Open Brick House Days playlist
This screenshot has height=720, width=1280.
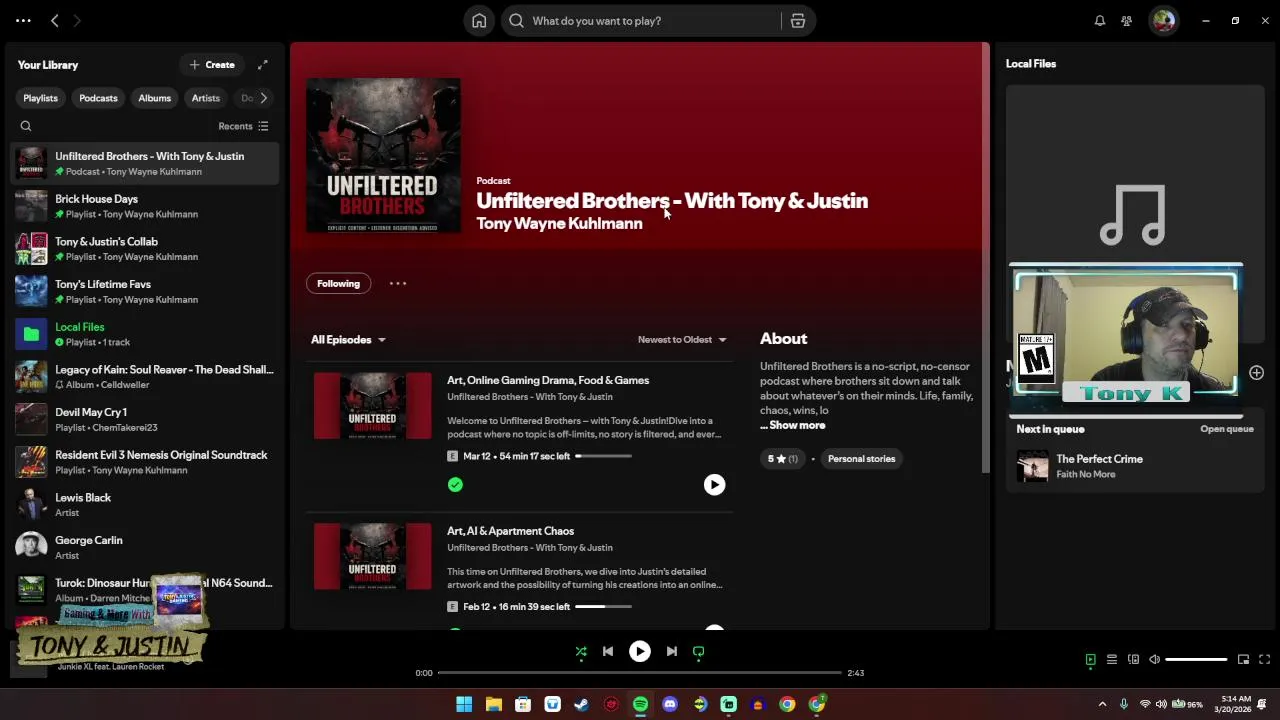[x=145, y=206]
